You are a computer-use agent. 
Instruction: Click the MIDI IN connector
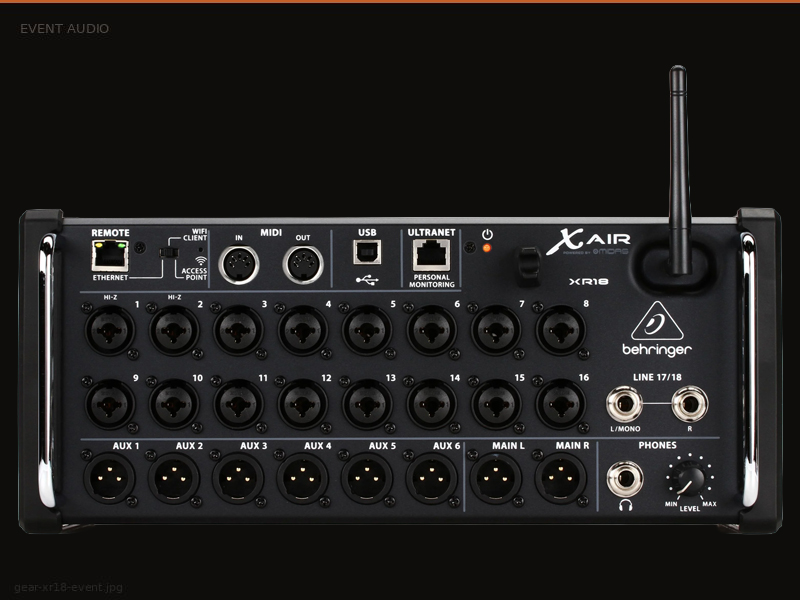[x=239, y=264]
